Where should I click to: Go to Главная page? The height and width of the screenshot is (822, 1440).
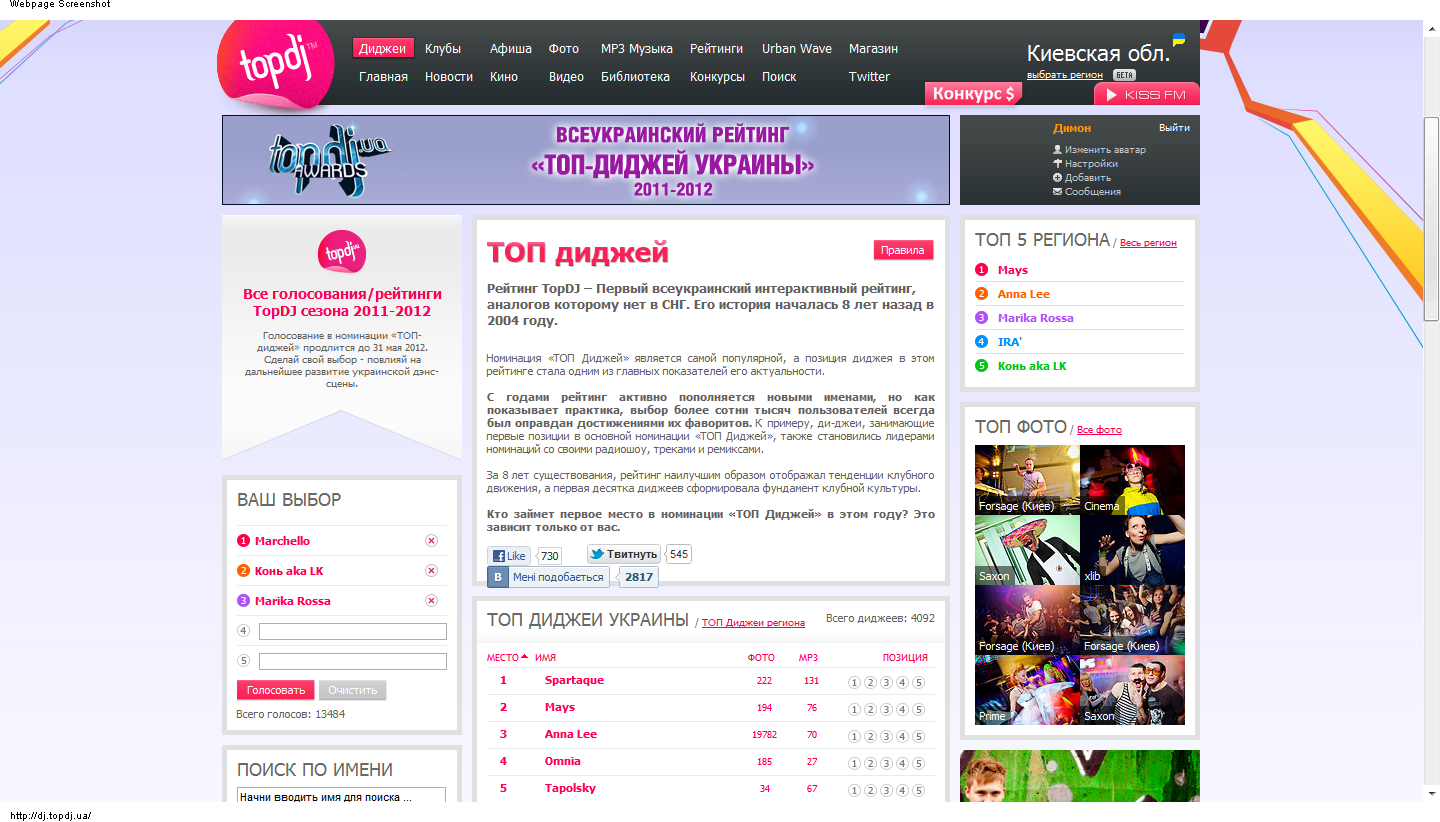[x=383, y=76]
